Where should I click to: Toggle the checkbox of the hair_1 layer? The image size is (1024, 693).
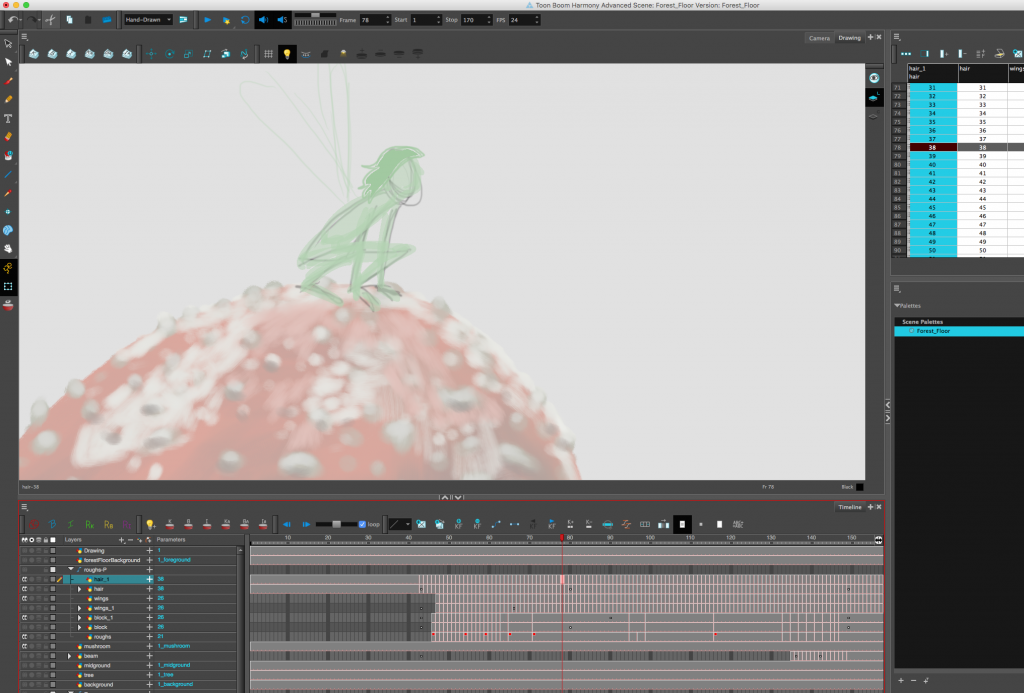tap(53, 579)
